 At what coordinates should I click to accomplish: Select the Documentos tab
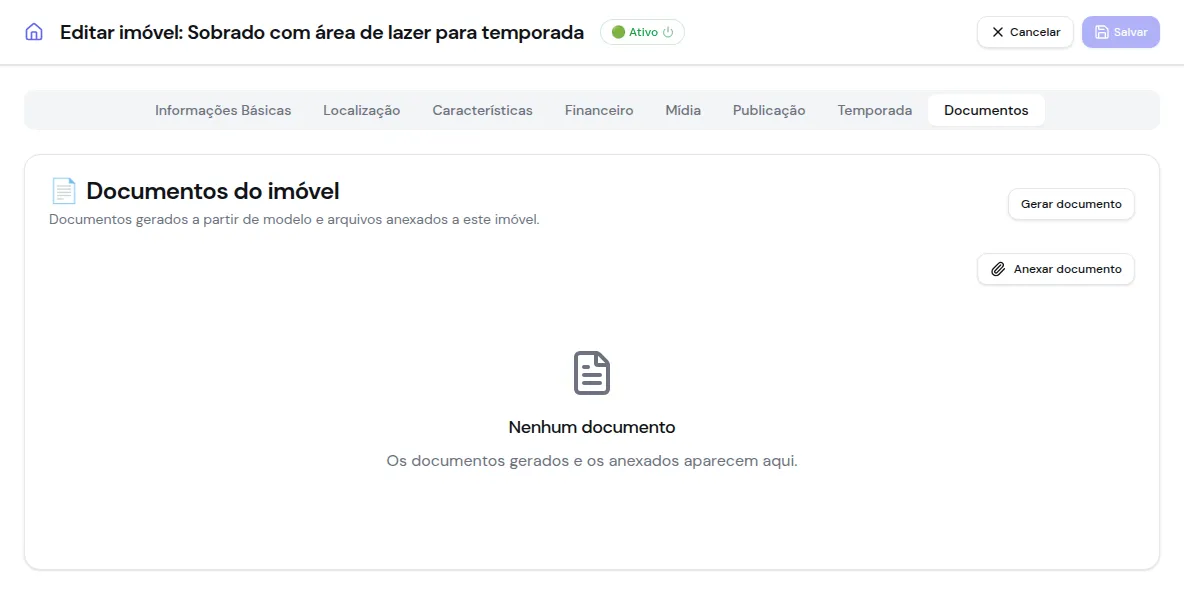[x=986, y=110]
